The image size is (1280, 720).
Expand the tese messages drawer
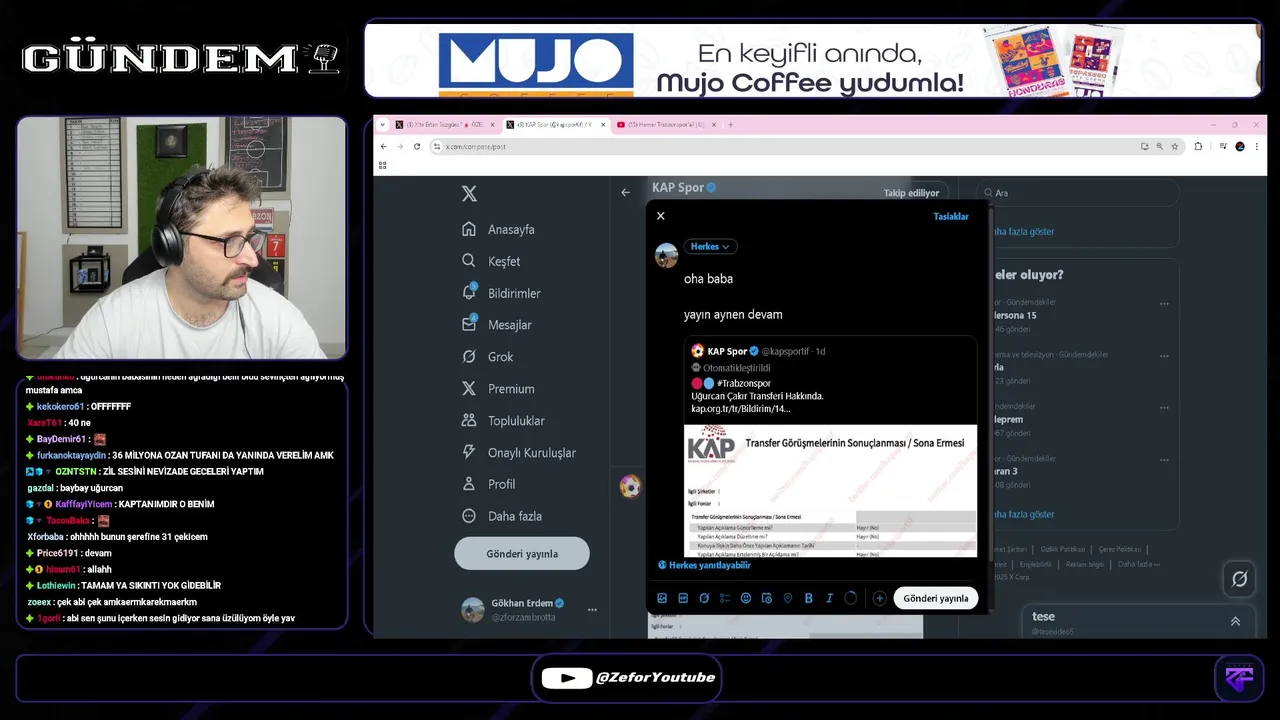pyautogui.click(x=1235, y=621)
